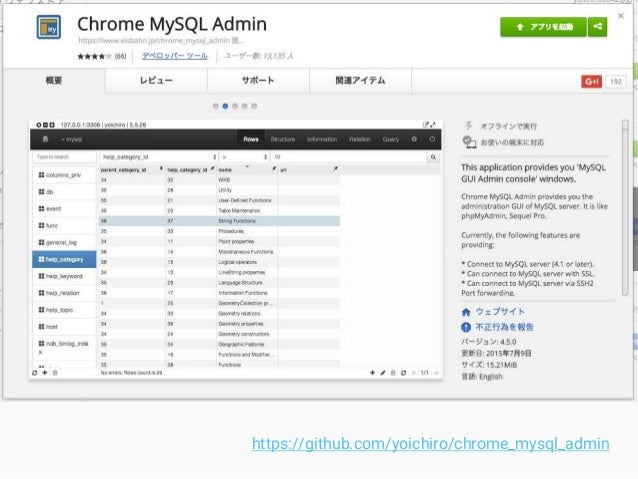Click the Structure tab in the screenshot
638x479 pixels.
click(283, 139)
